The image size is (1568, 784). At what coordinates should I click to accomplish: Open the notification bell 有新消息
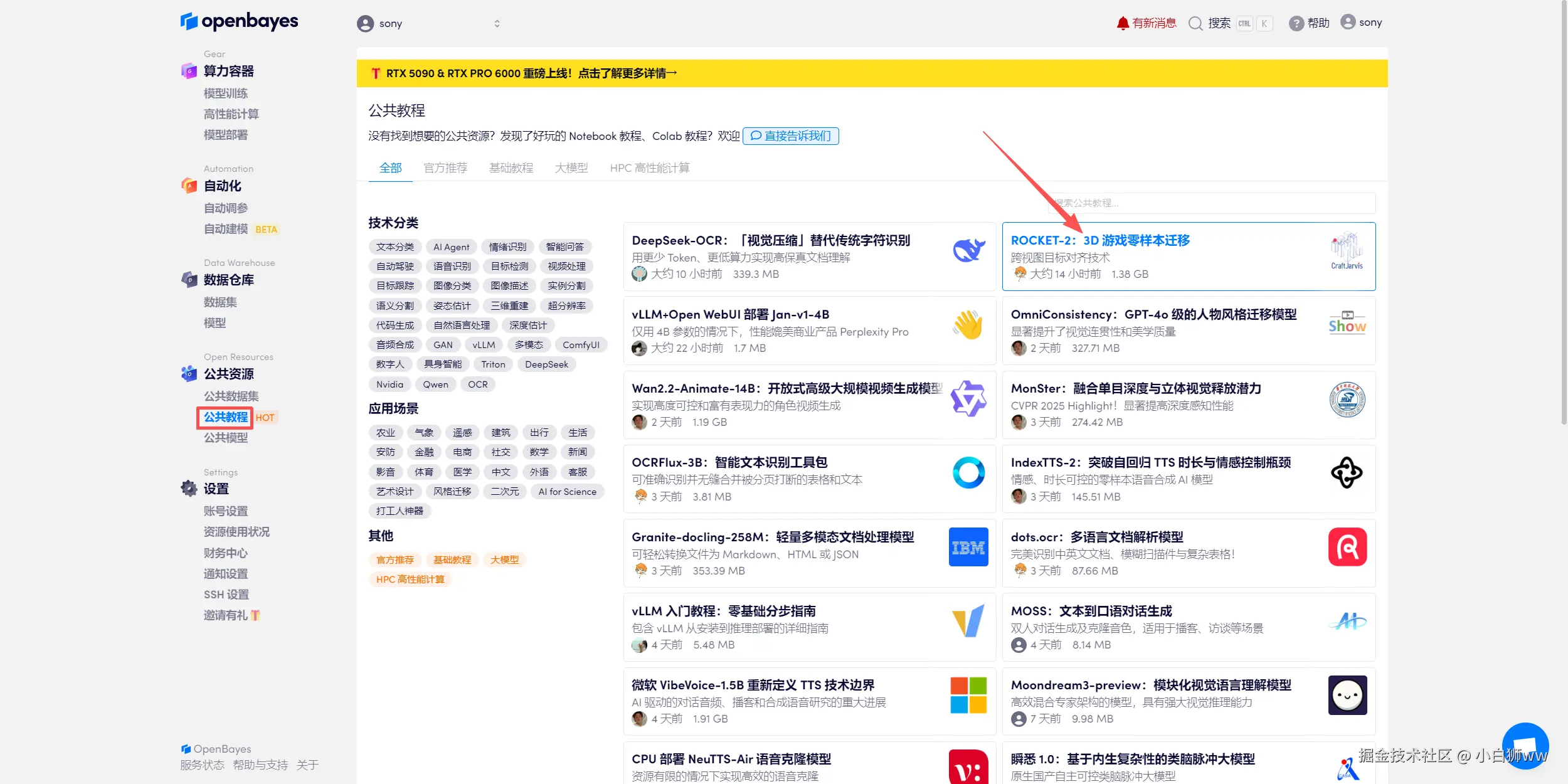point(1122,23)
